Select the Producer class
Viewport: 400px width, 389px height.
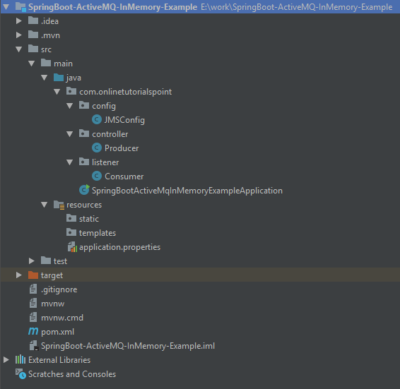[121, 148]
